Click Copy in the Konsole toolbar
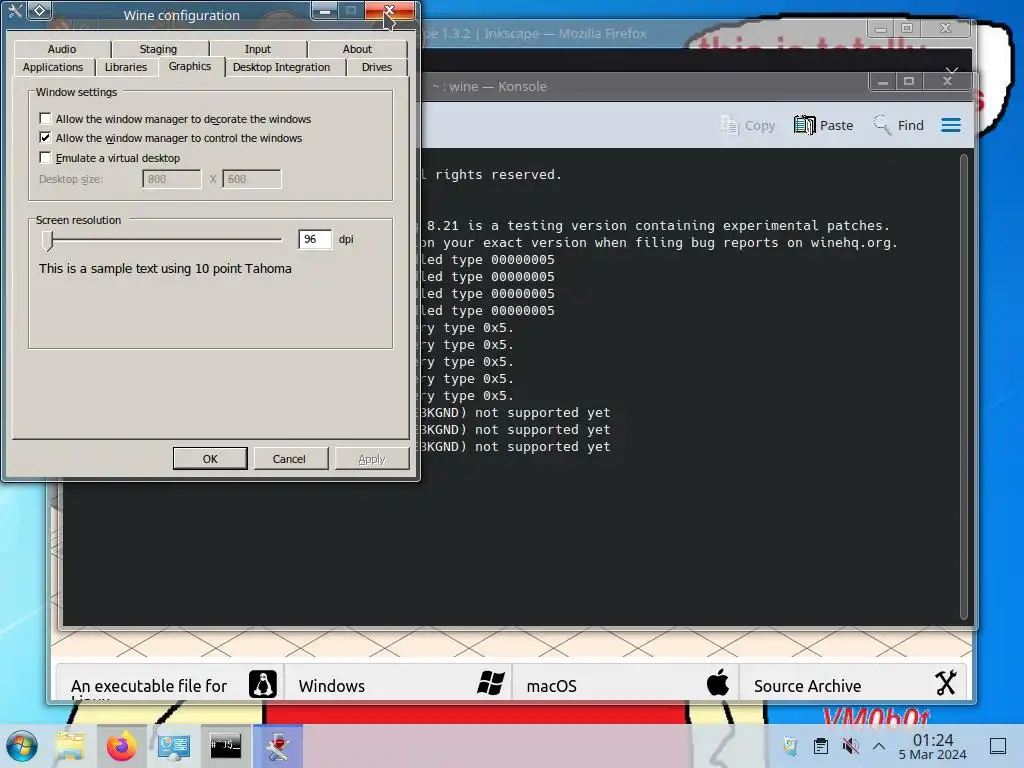This screenshot has width=1024, height=768. tap(748, 125)
